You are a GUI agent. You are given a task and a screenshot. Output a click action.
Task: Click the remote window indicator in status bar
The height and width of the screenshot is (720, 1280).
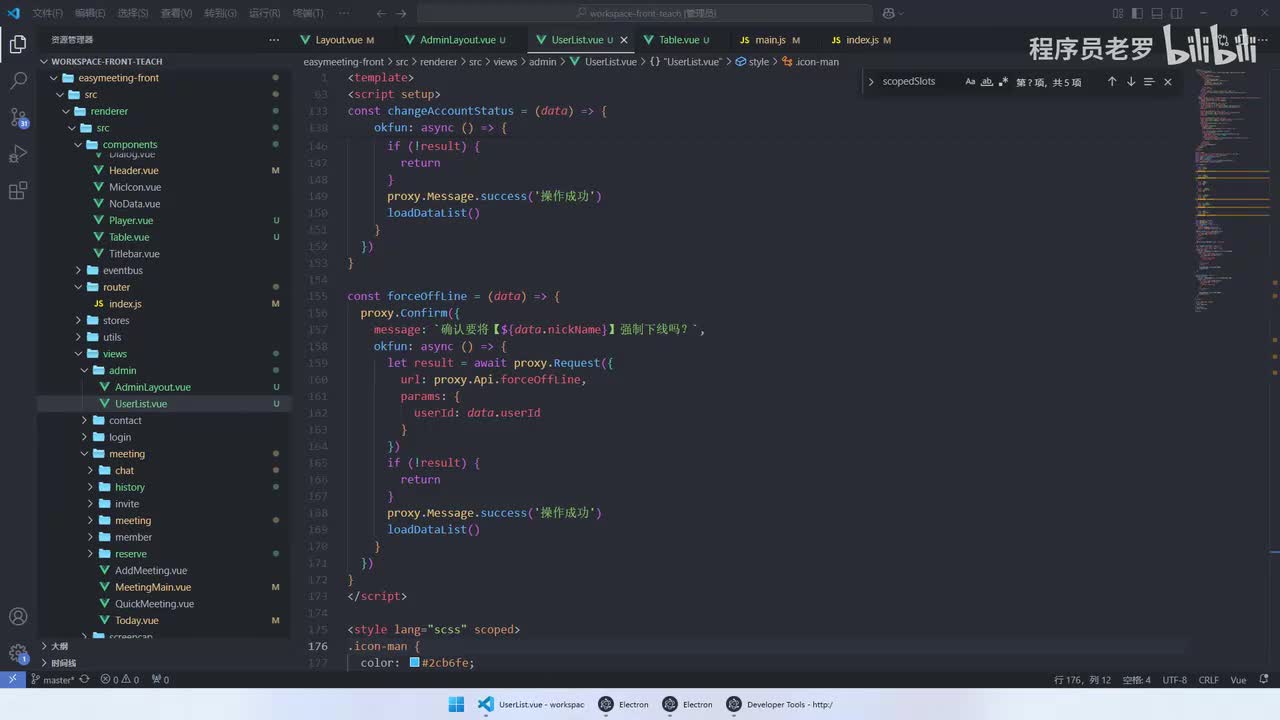pos(12,680)
